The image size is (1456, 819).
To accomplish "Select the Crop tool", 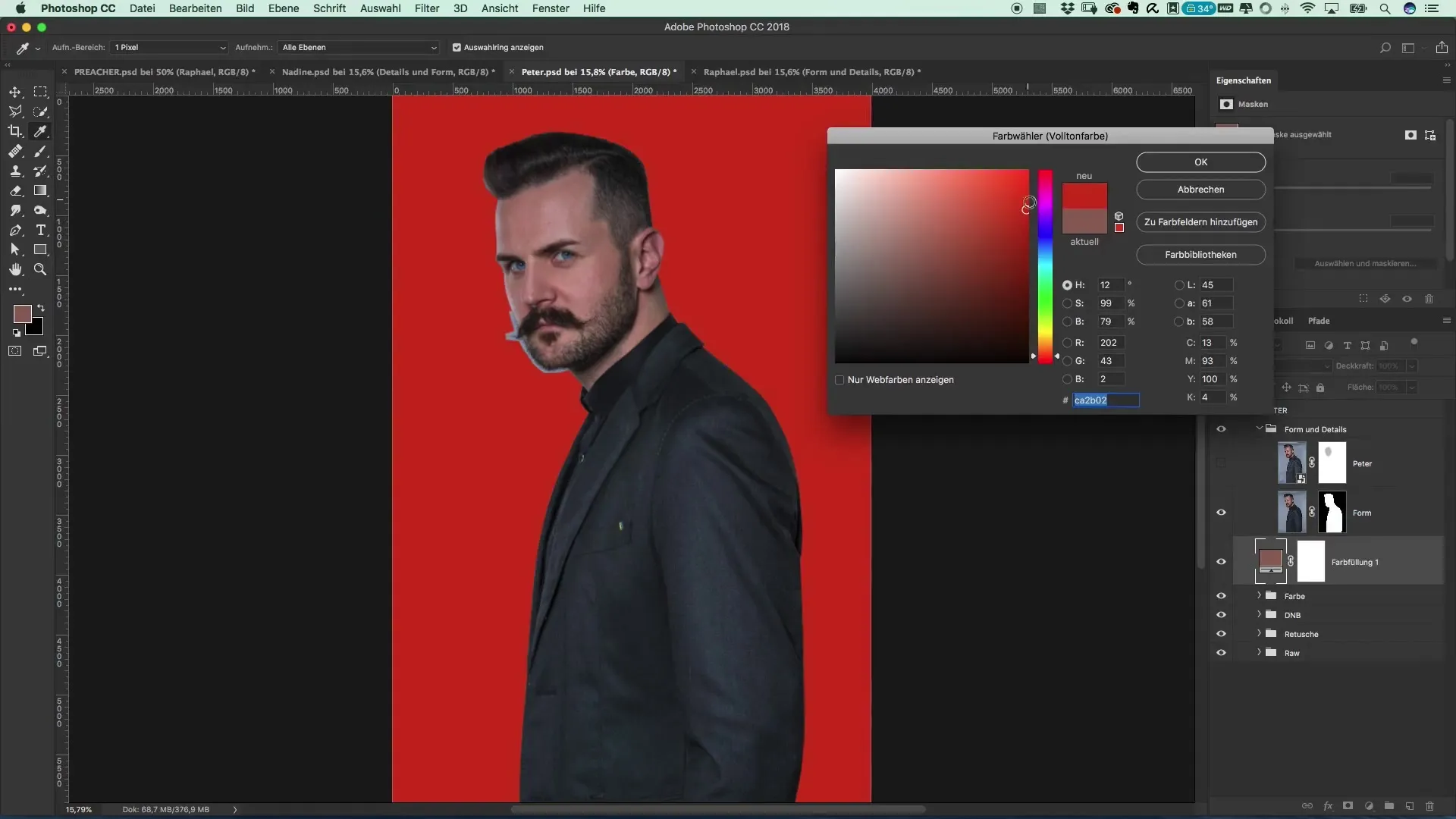I will coord(15,131).
